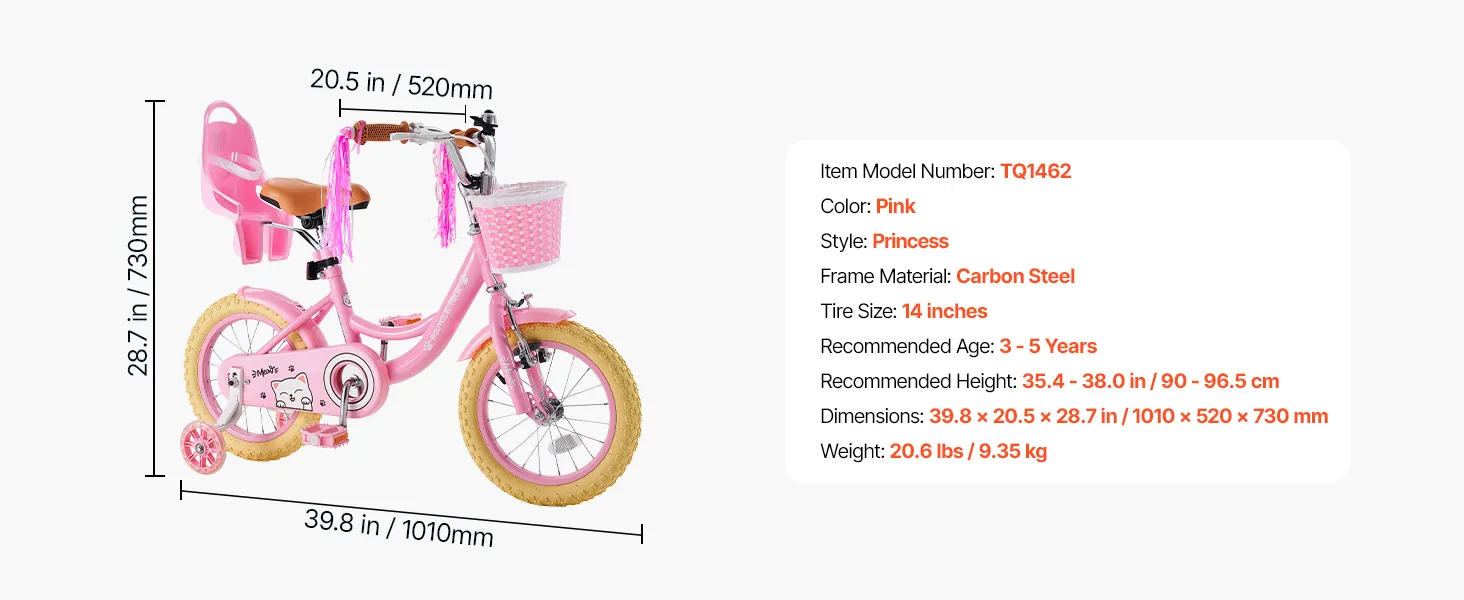The width and height of the screenshot is (1464, 600).
Task: Click the weight 20.6 lbs / 9.35 kg value
Action: click(x=968, y=451)
